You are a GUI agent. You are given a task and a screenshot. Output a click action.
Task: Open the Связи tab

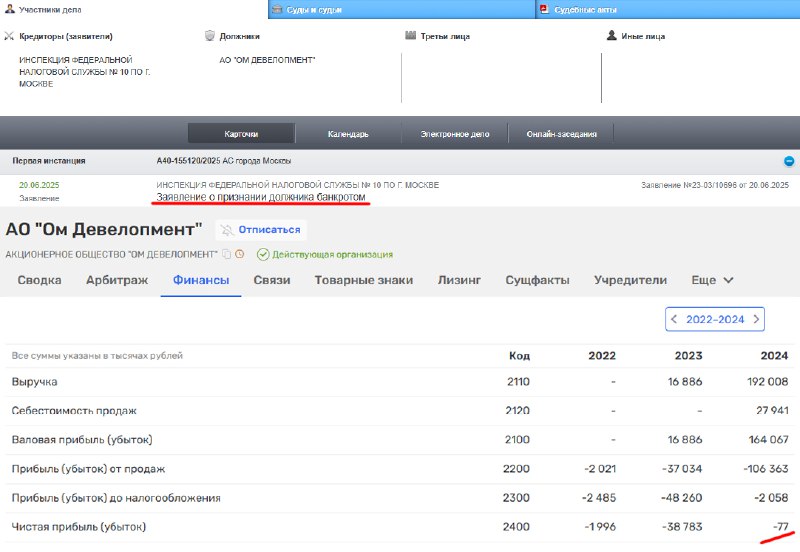(272, 280)
